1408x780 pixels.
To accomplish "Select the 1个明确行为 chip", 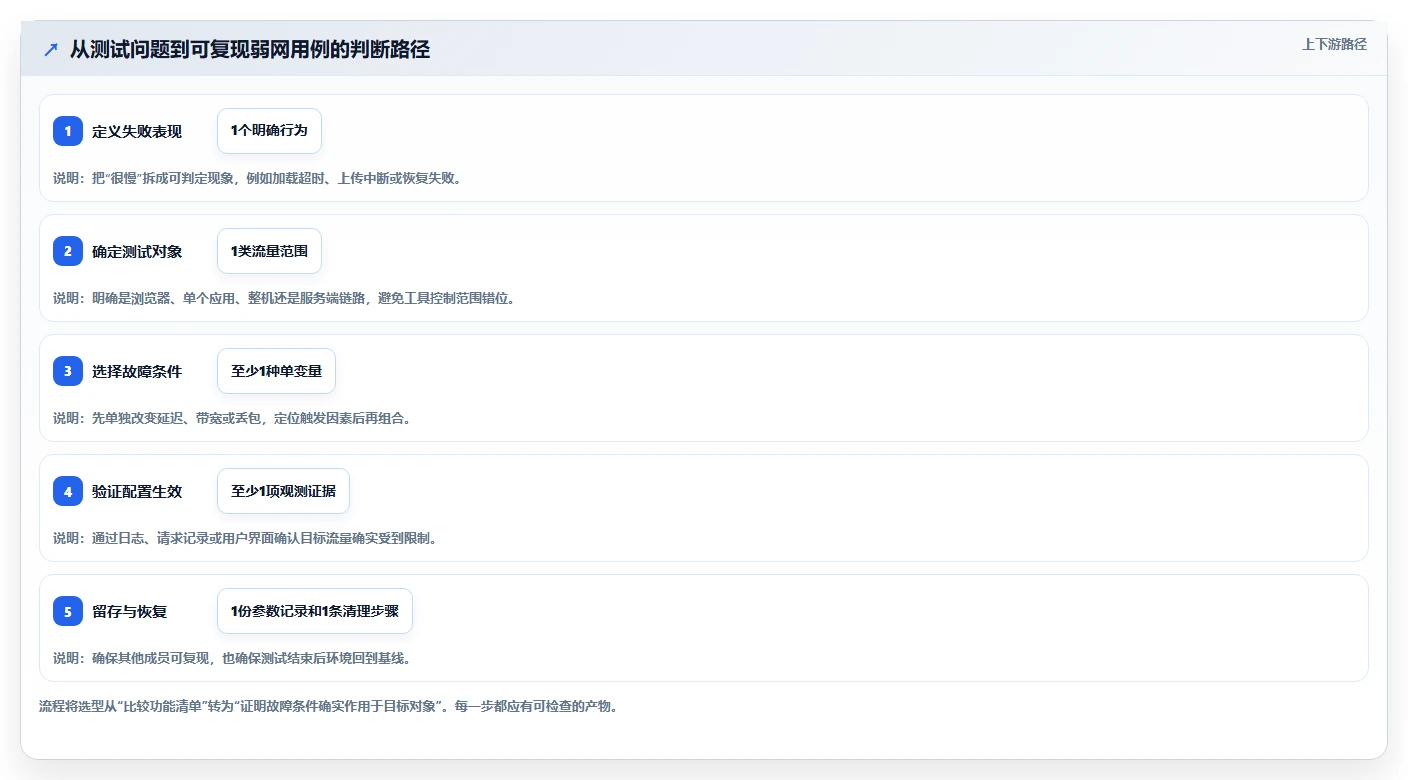I will (x=269, y=131).
